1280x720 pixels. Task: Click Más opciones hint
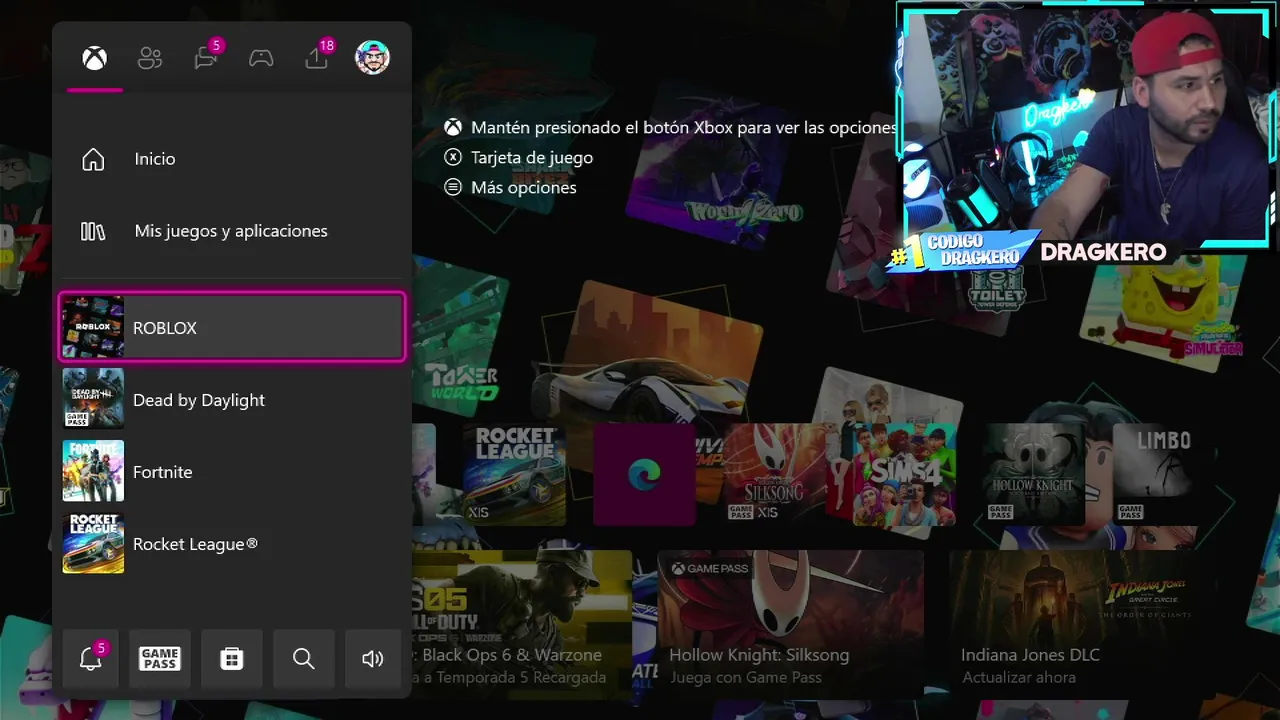tap(511, 187)
